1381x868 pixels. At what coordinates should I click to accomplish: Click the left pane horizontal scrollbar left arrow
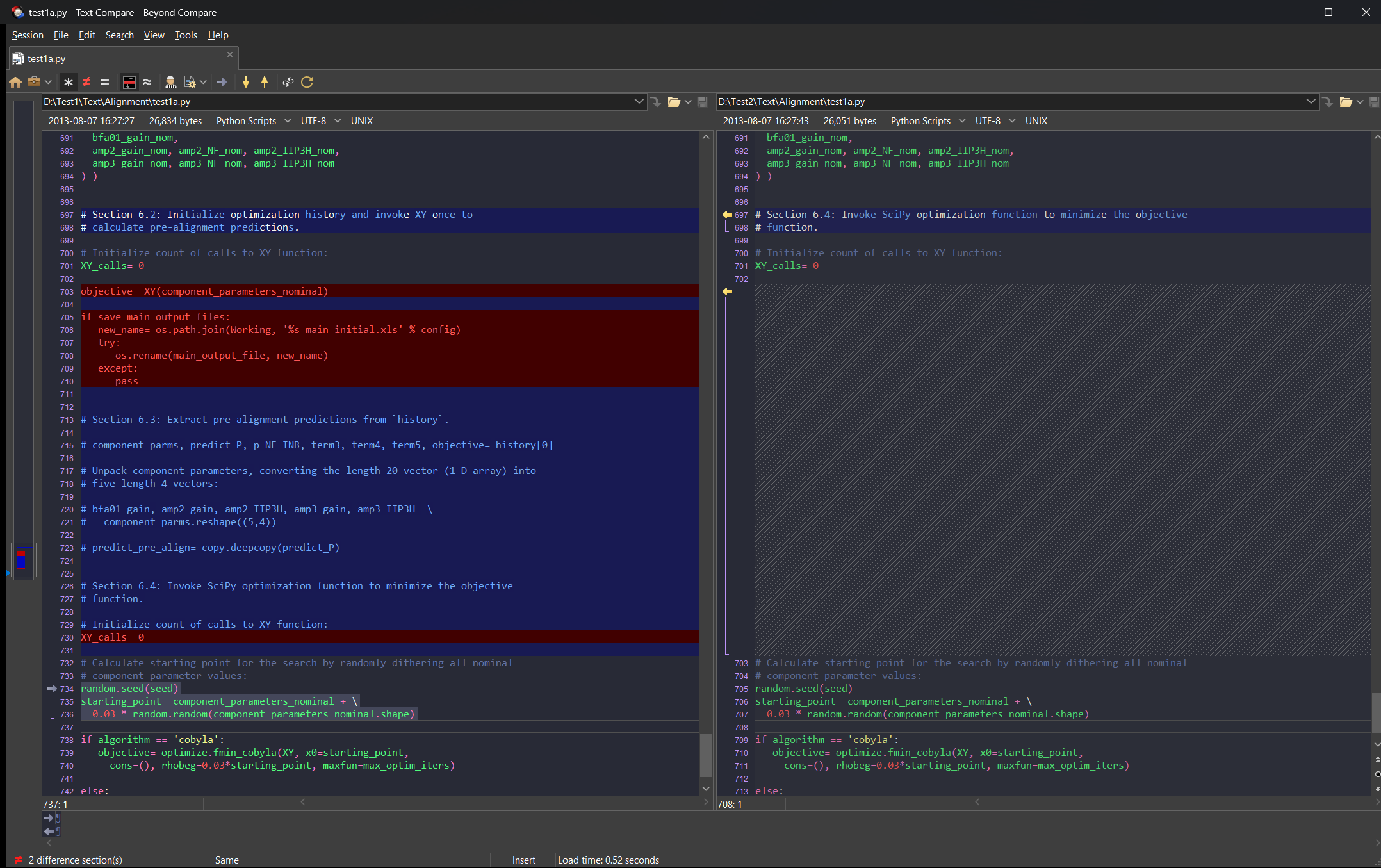303,802
